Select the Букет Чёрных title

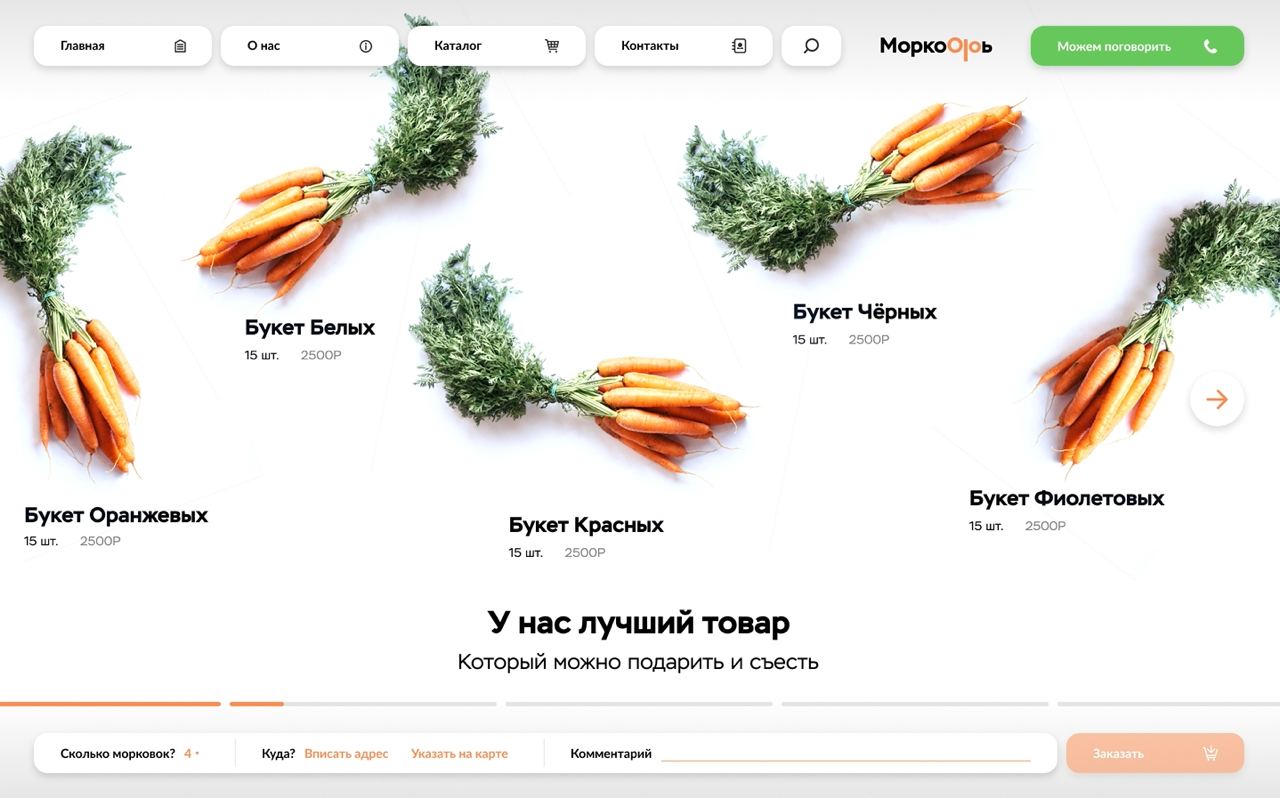click(865, 312)
